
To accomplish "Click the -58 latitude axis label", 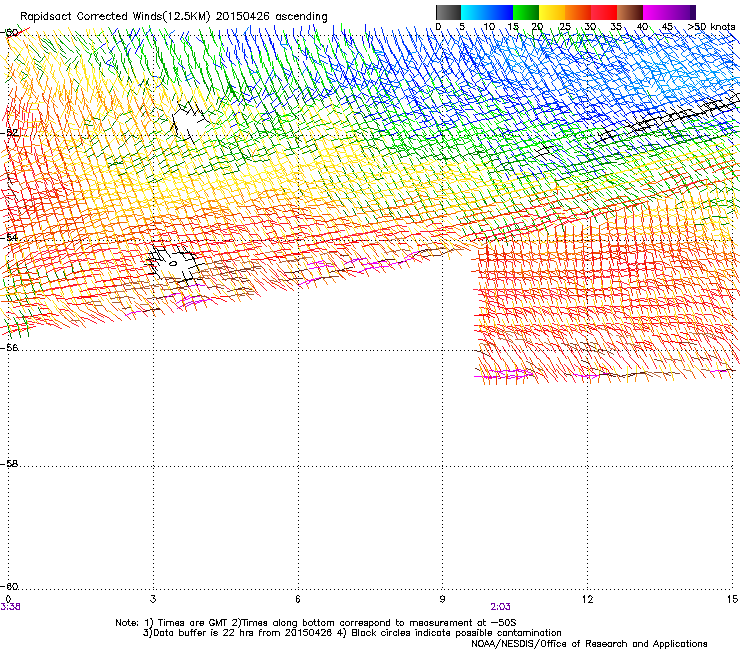I will [9, 464].
